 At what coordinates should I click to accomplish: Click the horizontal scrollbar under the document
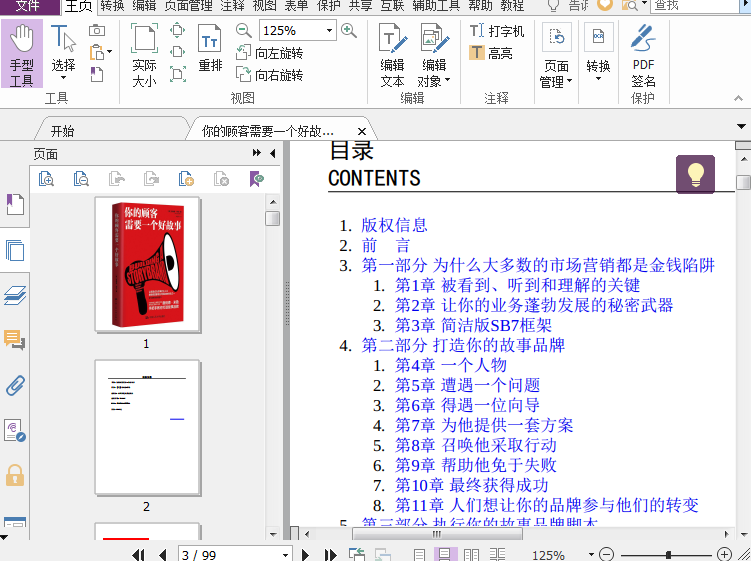(x=437, y=533)
